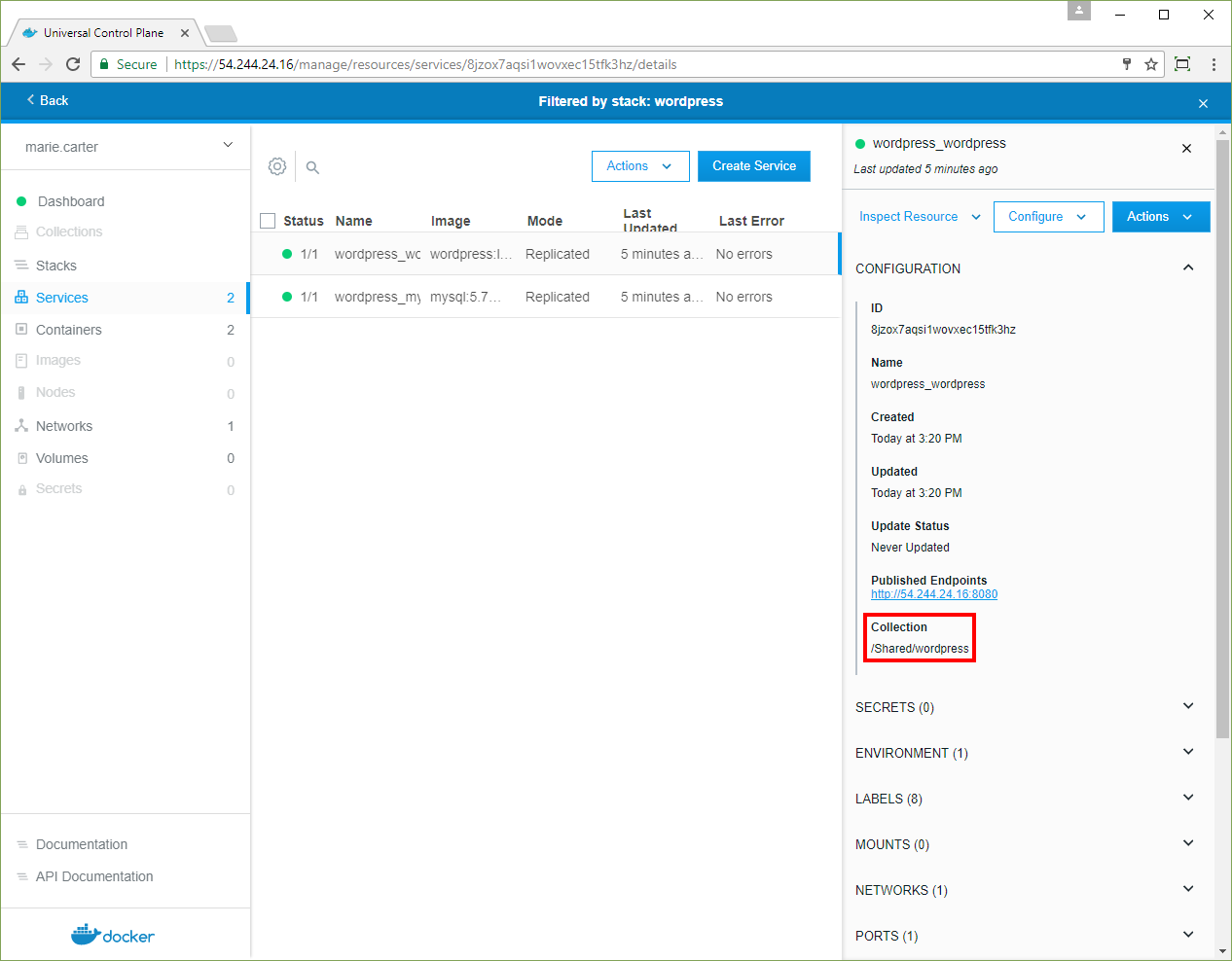
Task: Toggle the select-all services checkbox
Action: point(268,221)
